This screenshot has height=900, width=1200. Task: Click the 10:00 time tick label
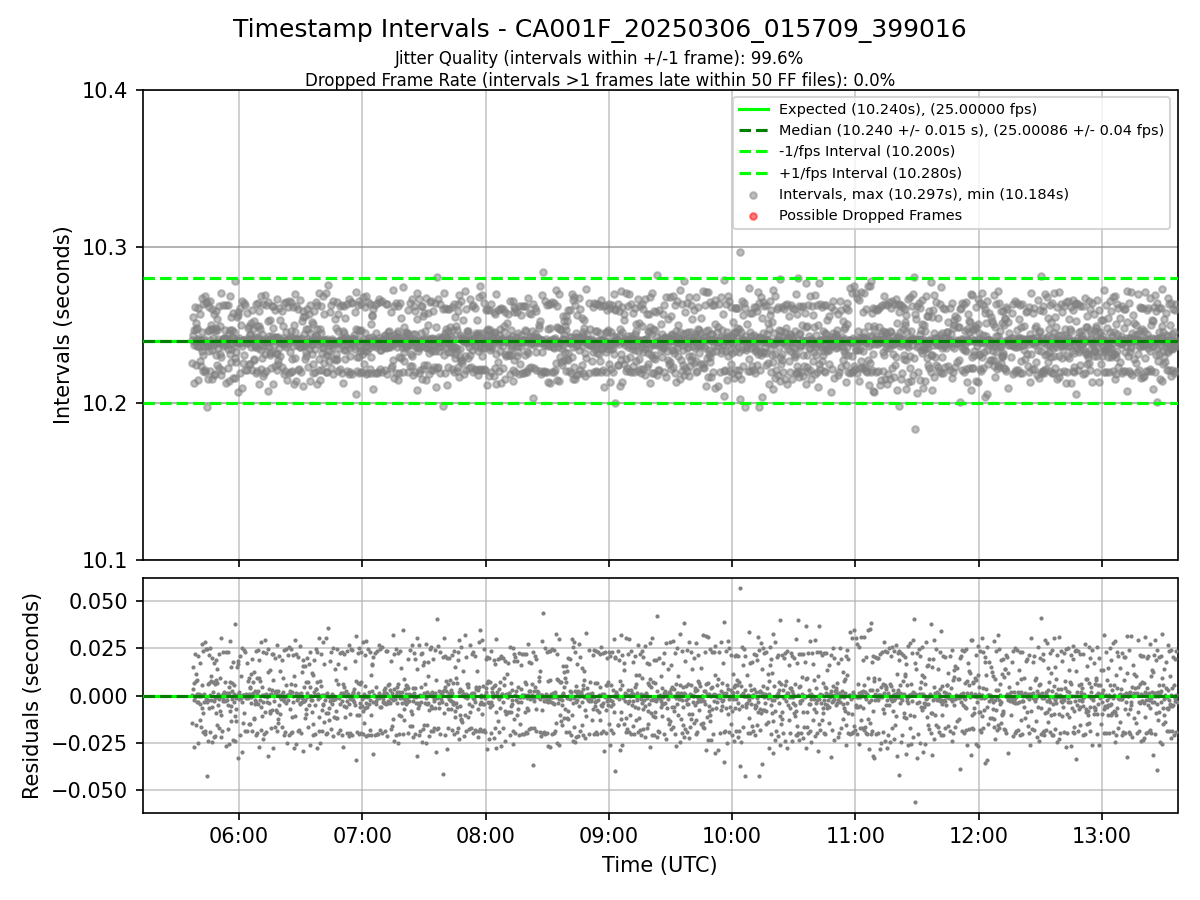coord(732,834)
